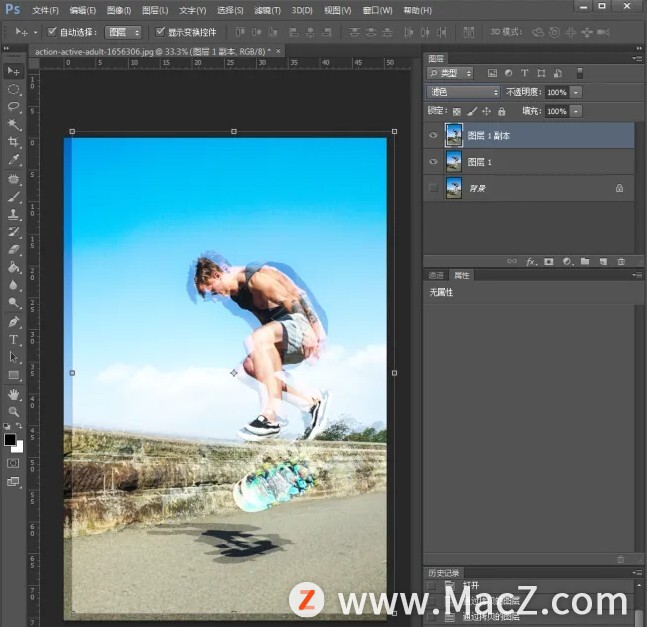
Task: Click the fx layer style icon
Action: [x=531, y=261]
